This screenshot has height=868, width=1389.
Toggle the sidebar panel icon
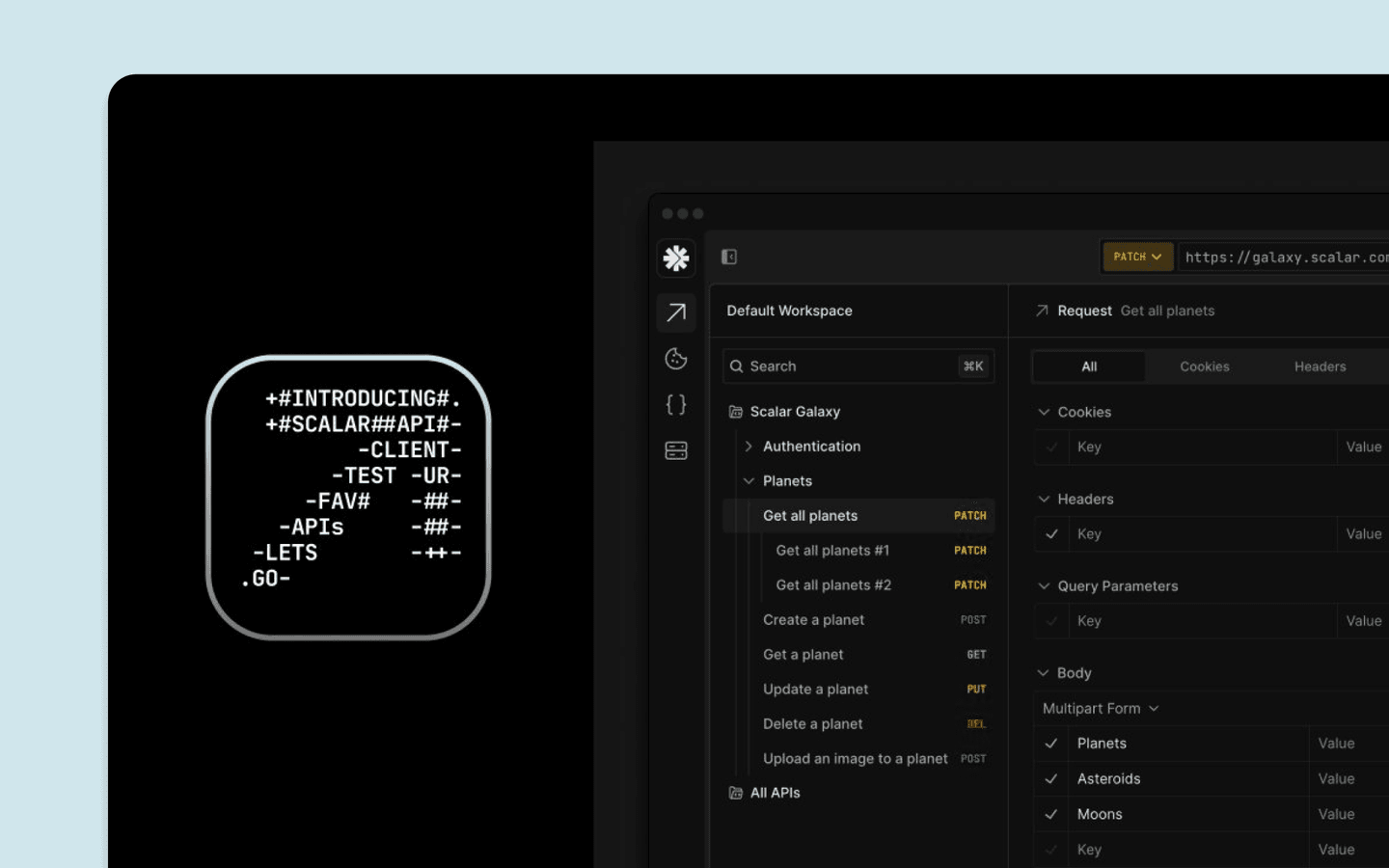[729, 257]
